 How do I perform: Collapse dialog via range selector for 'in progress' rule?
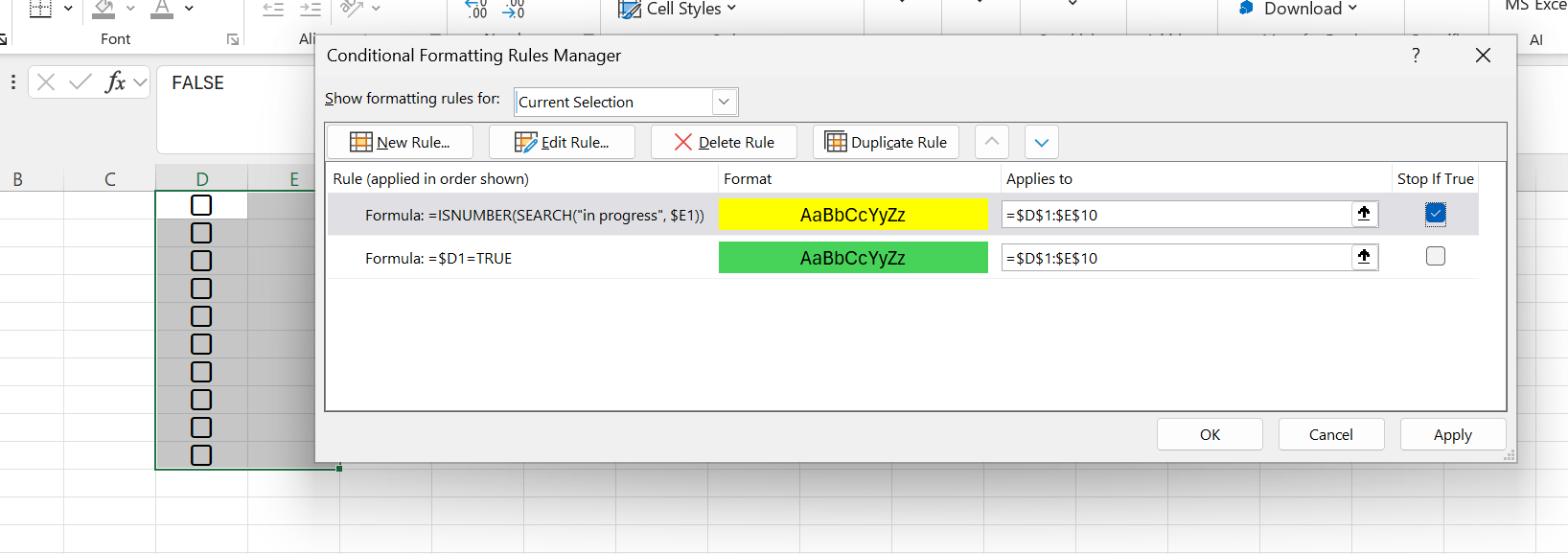[x=1364, y=214]
